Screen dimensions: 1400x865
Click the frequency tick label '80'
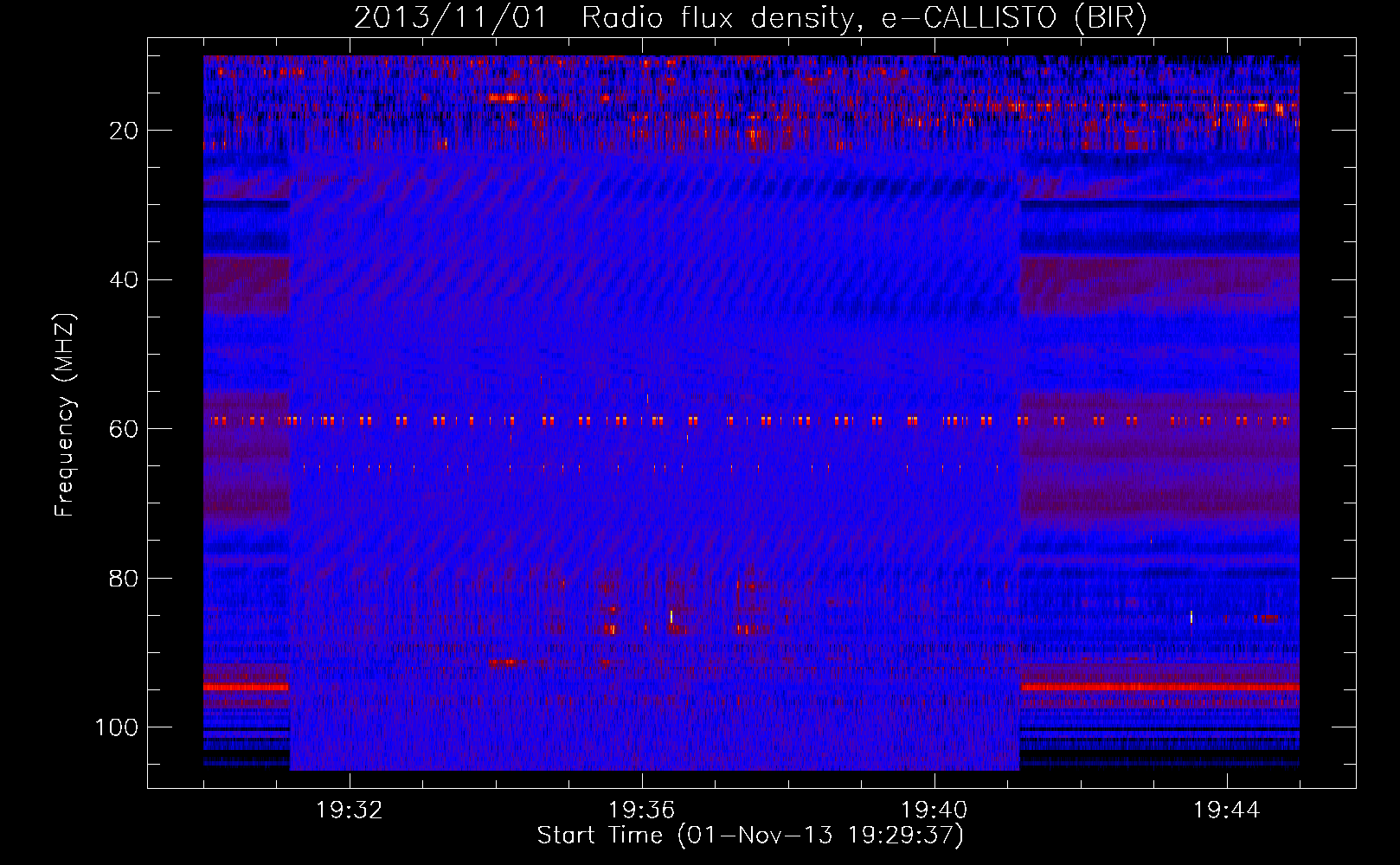click(125, 579)
